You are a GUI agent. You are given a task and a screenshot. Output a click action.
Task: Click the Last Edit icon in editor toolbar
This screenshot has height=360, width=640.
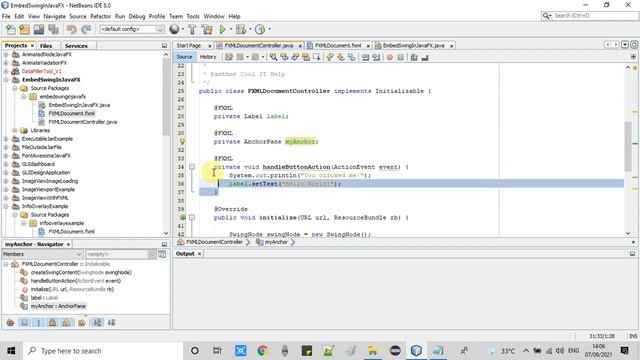pyautogui.click(x=229, y=57)
